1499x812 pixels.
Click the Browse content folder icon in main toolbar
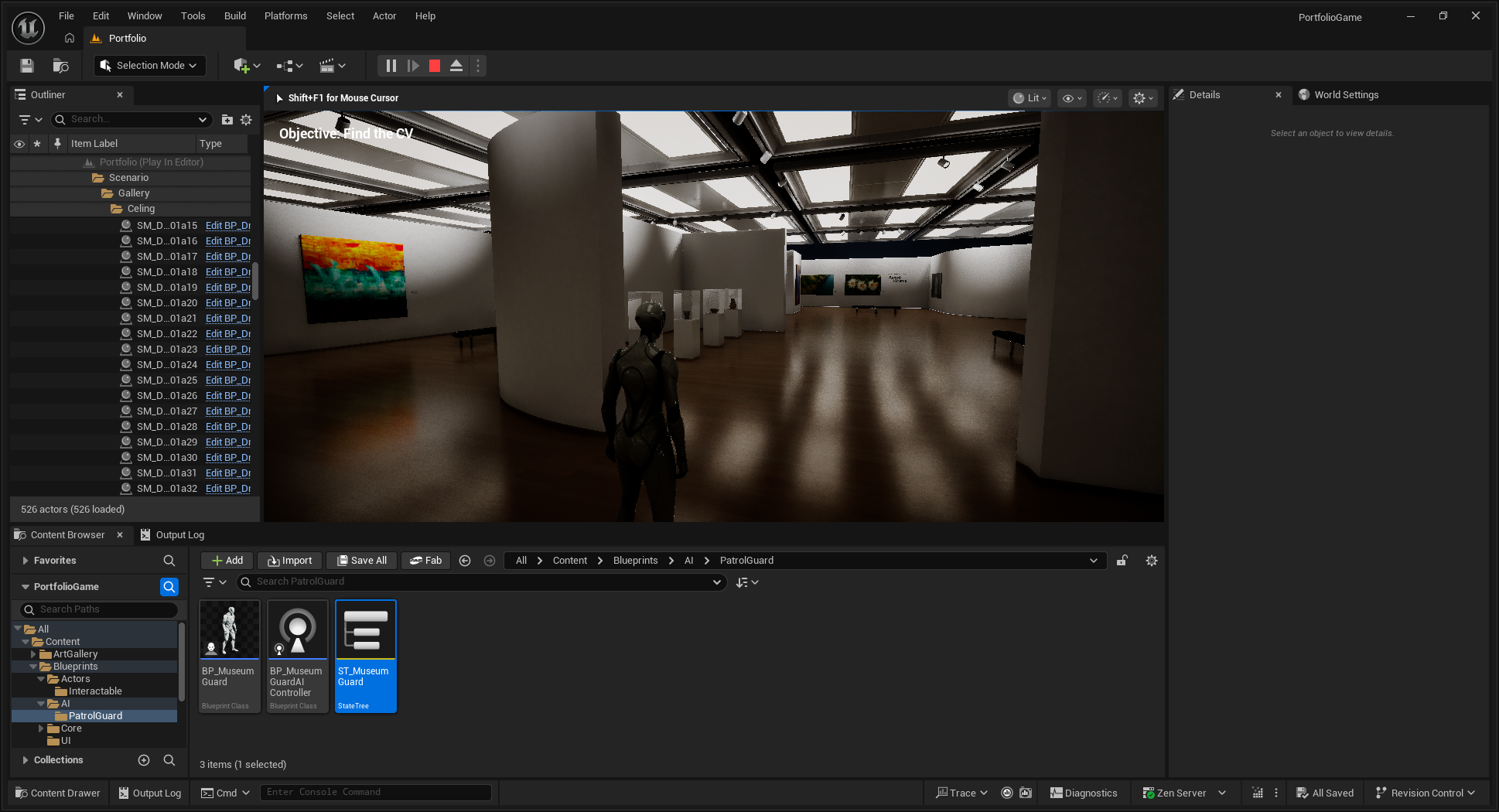(60, 66)
